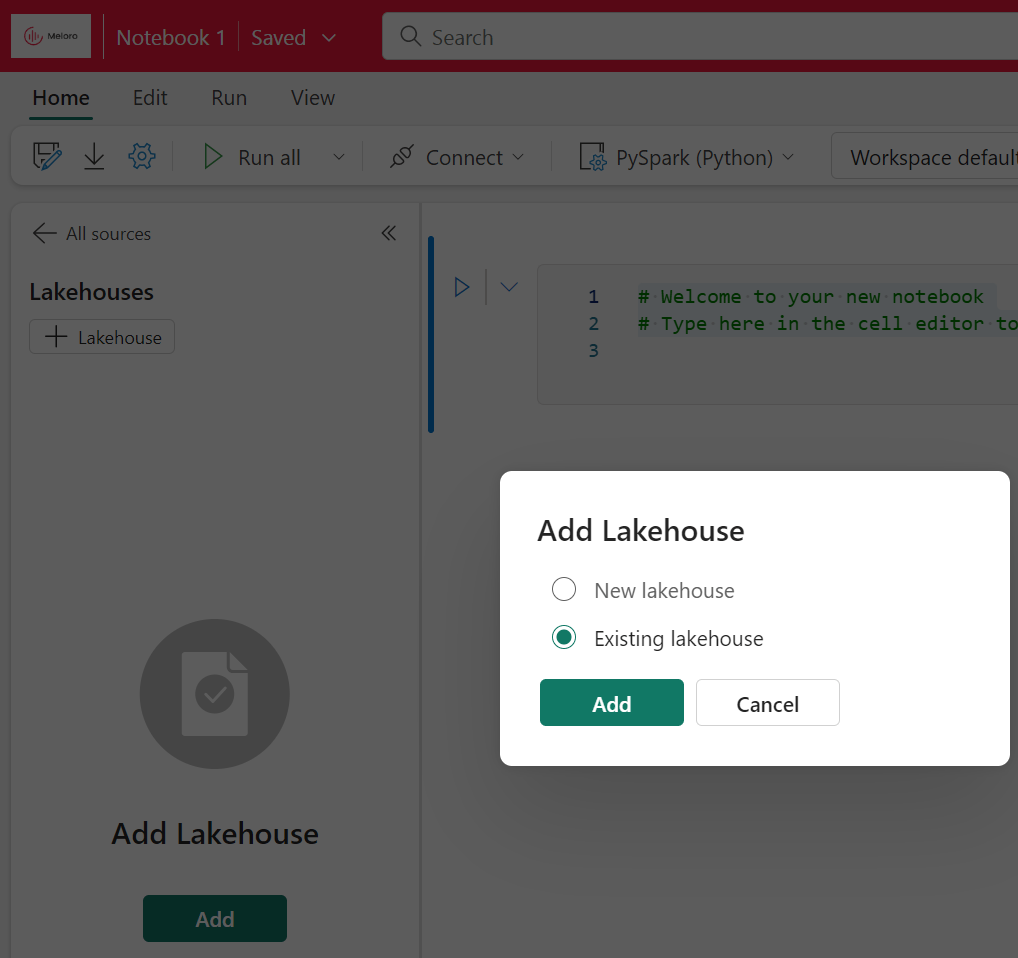Collapse the Lakehouses side panel

tap(389, 233)
